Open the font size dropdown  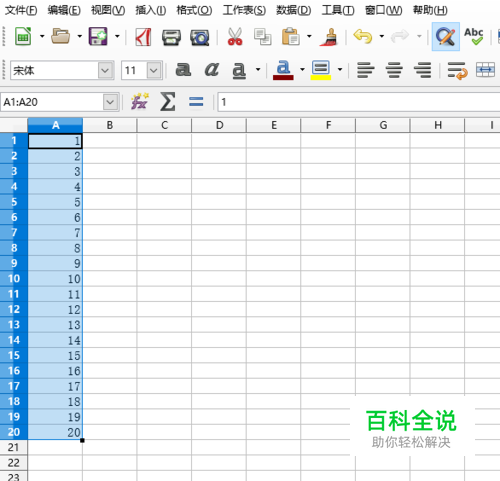coord(154,70)
